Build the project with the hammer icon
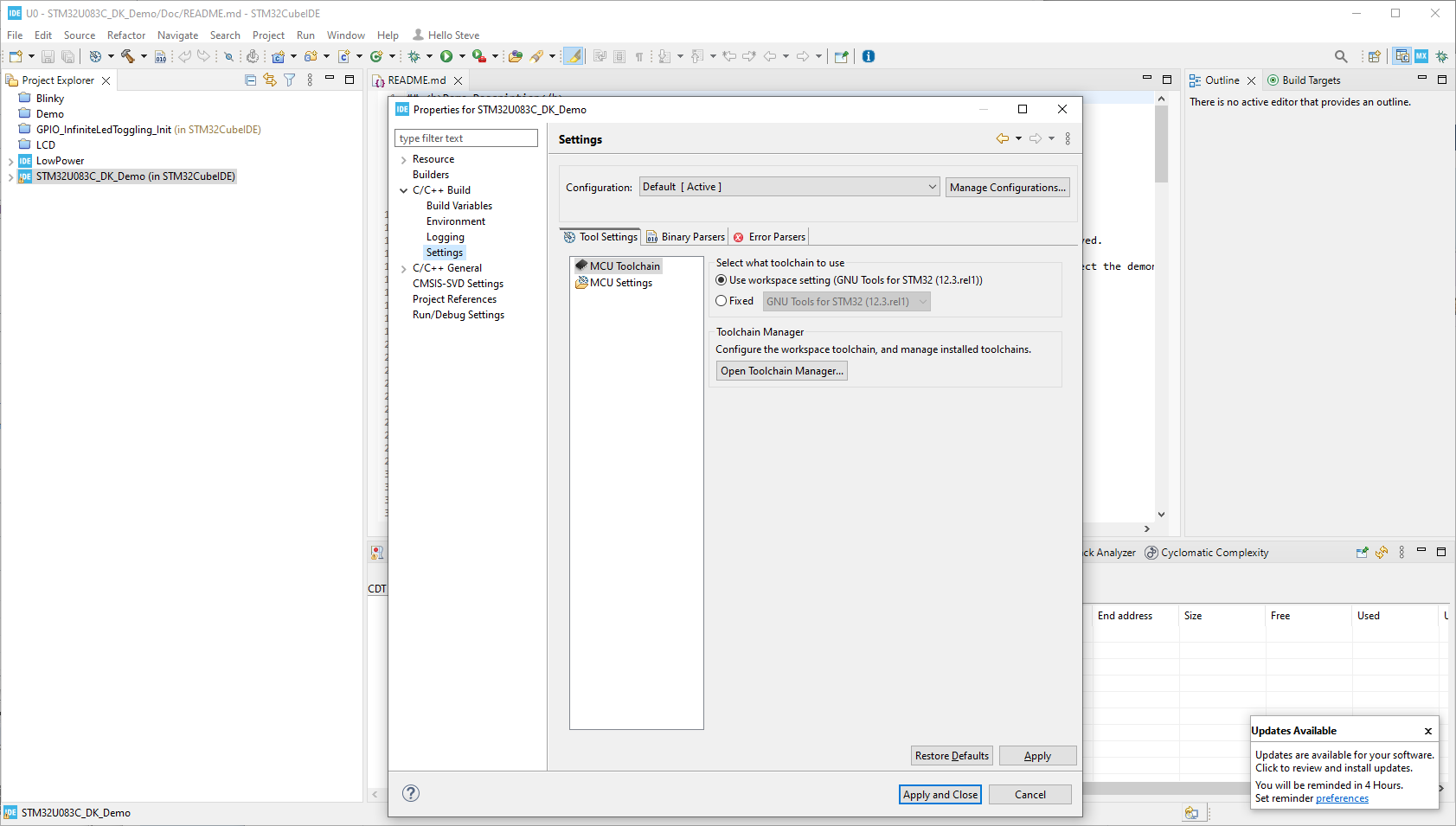Image resolution: width=1456 pixels, height=826 pixels. coord(128,56)
